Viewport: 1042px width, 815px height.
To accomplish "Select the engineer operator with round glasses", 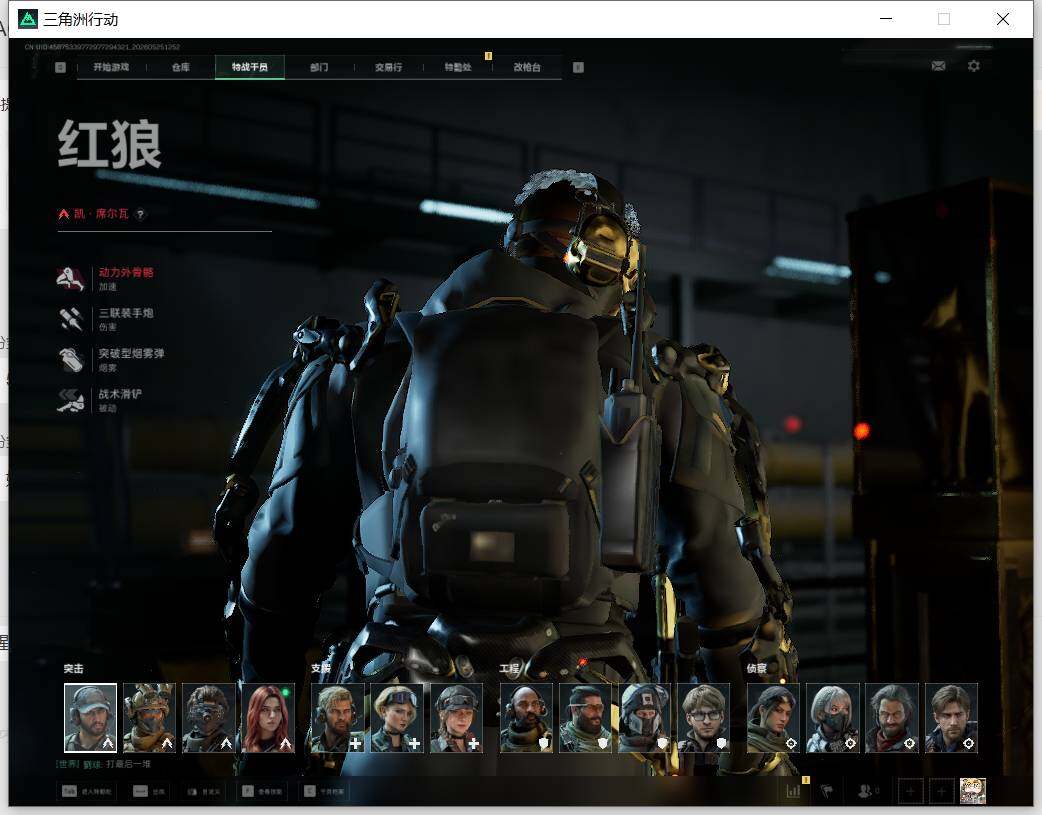I will click(704, 718).
